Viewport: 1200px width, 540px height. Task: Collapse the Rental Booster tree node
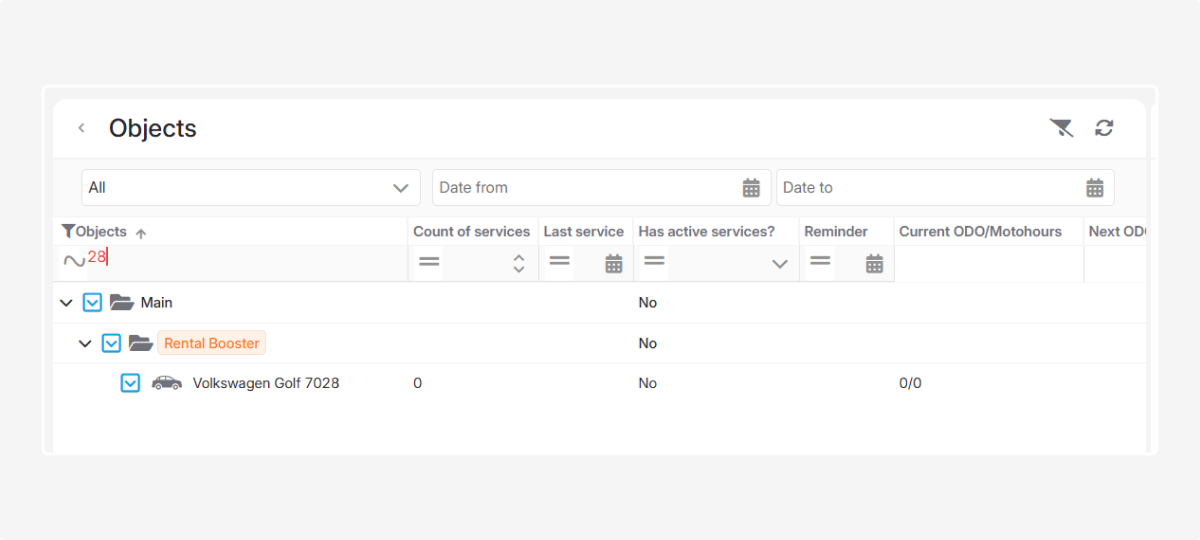pyautogui.click(x=86, y=343)
